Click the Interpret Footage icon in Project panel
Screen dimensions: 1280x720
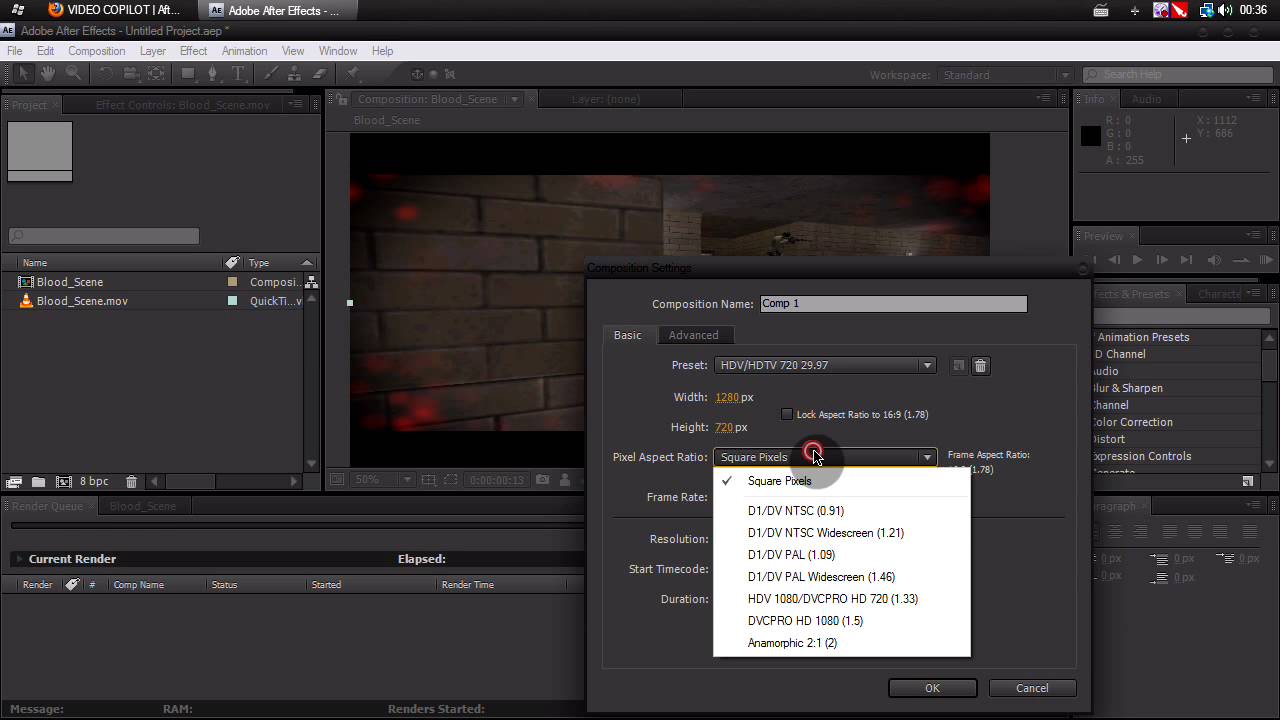14,482
